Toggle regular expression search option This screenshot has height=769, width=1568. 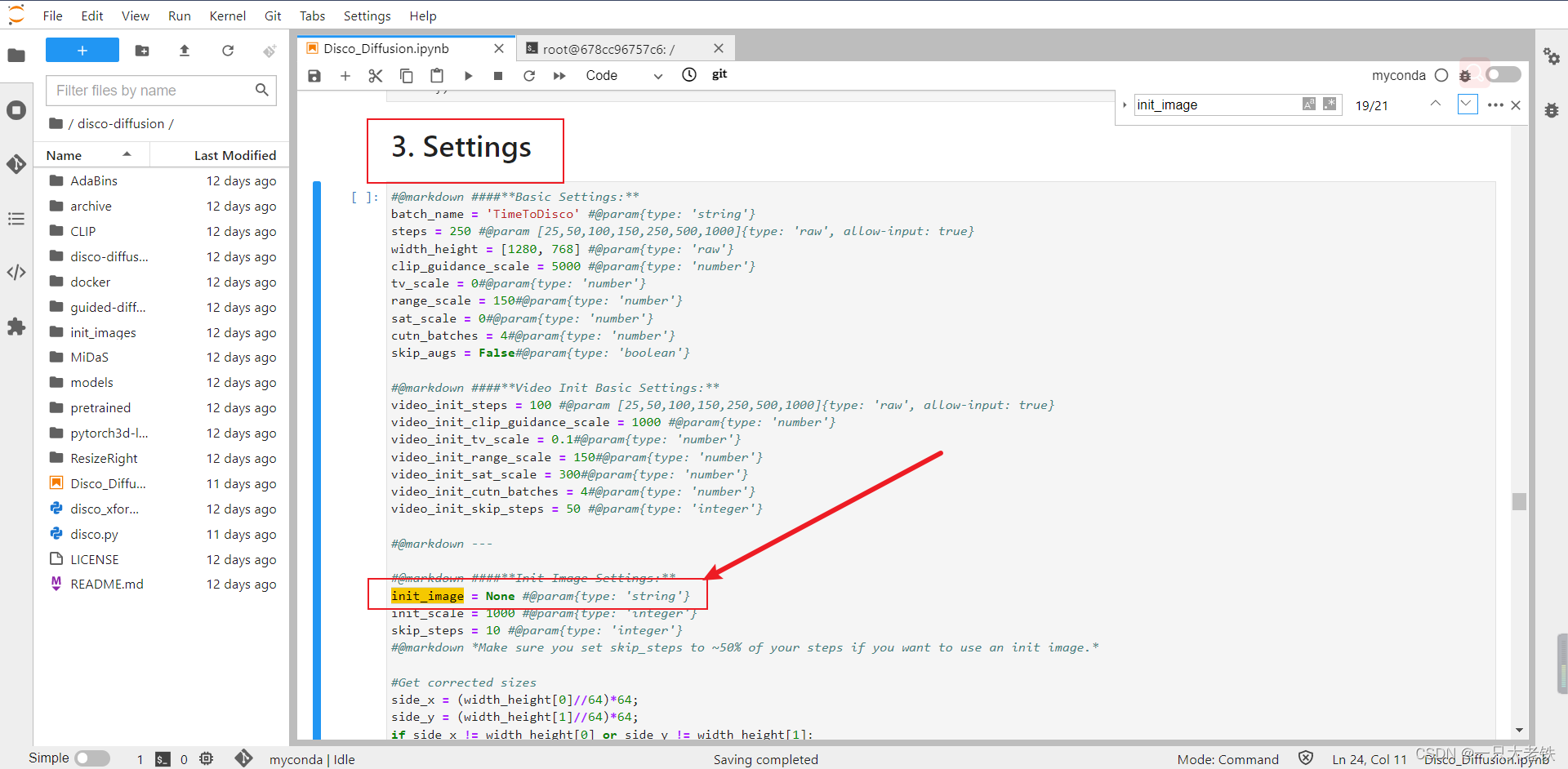1330,104
